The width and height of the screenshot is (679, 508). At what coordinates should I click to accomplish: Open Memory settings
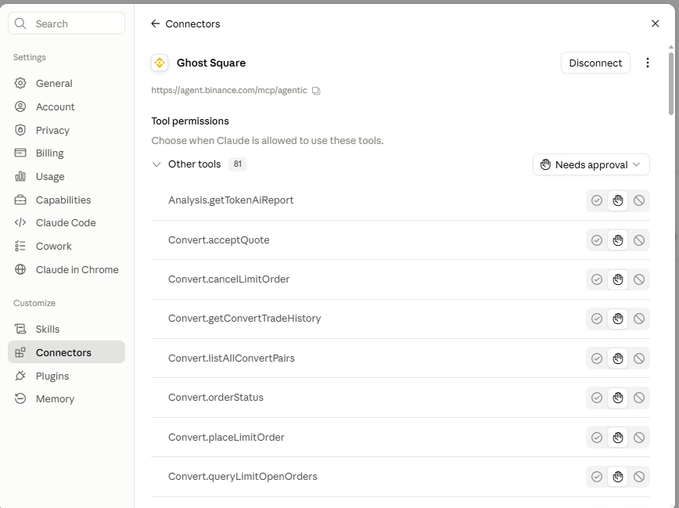[66, 399]
